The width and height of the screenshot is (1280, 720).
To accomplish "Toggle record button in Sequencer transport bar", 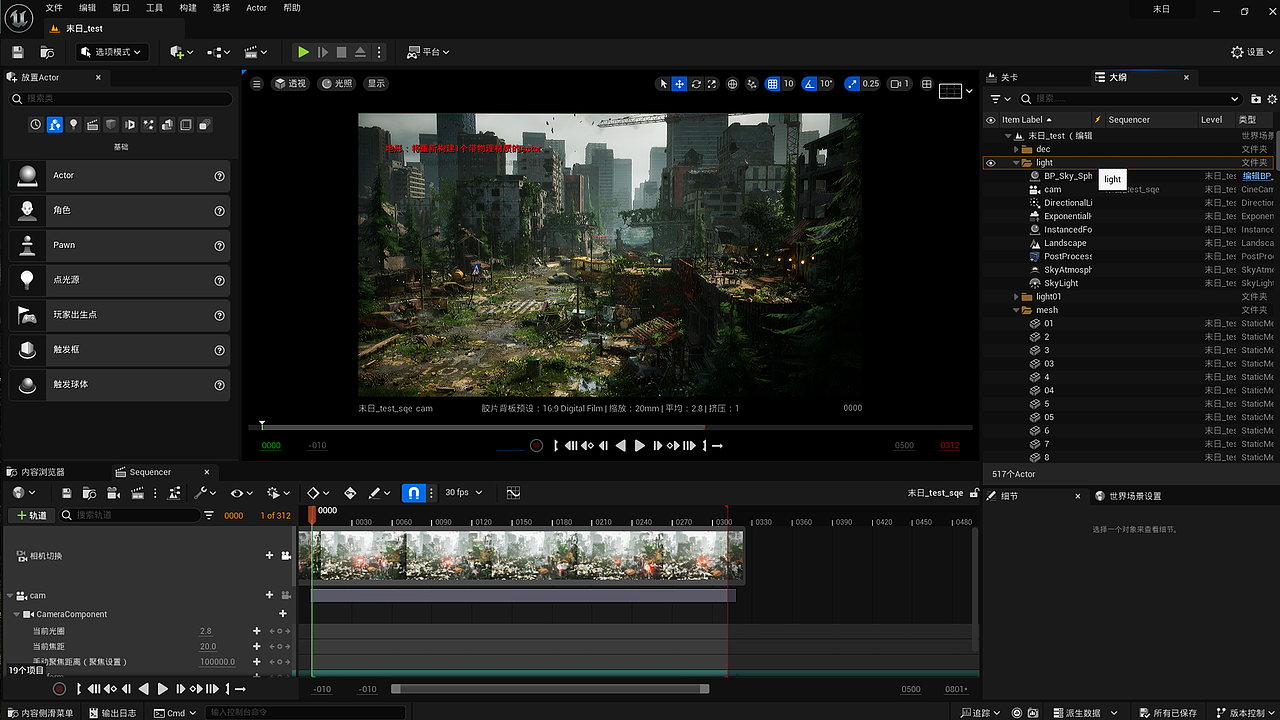I will coord(59,689).
